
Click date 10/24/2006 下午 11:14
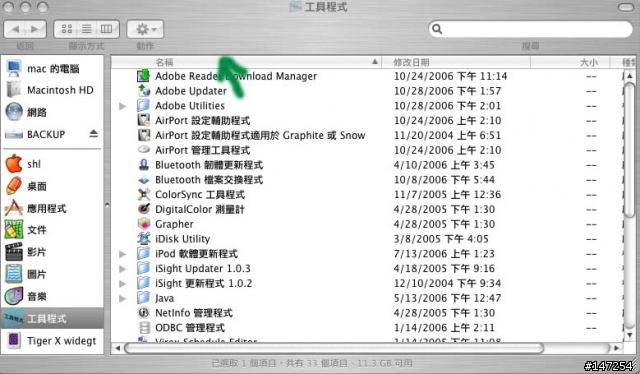tap(450, 76)
